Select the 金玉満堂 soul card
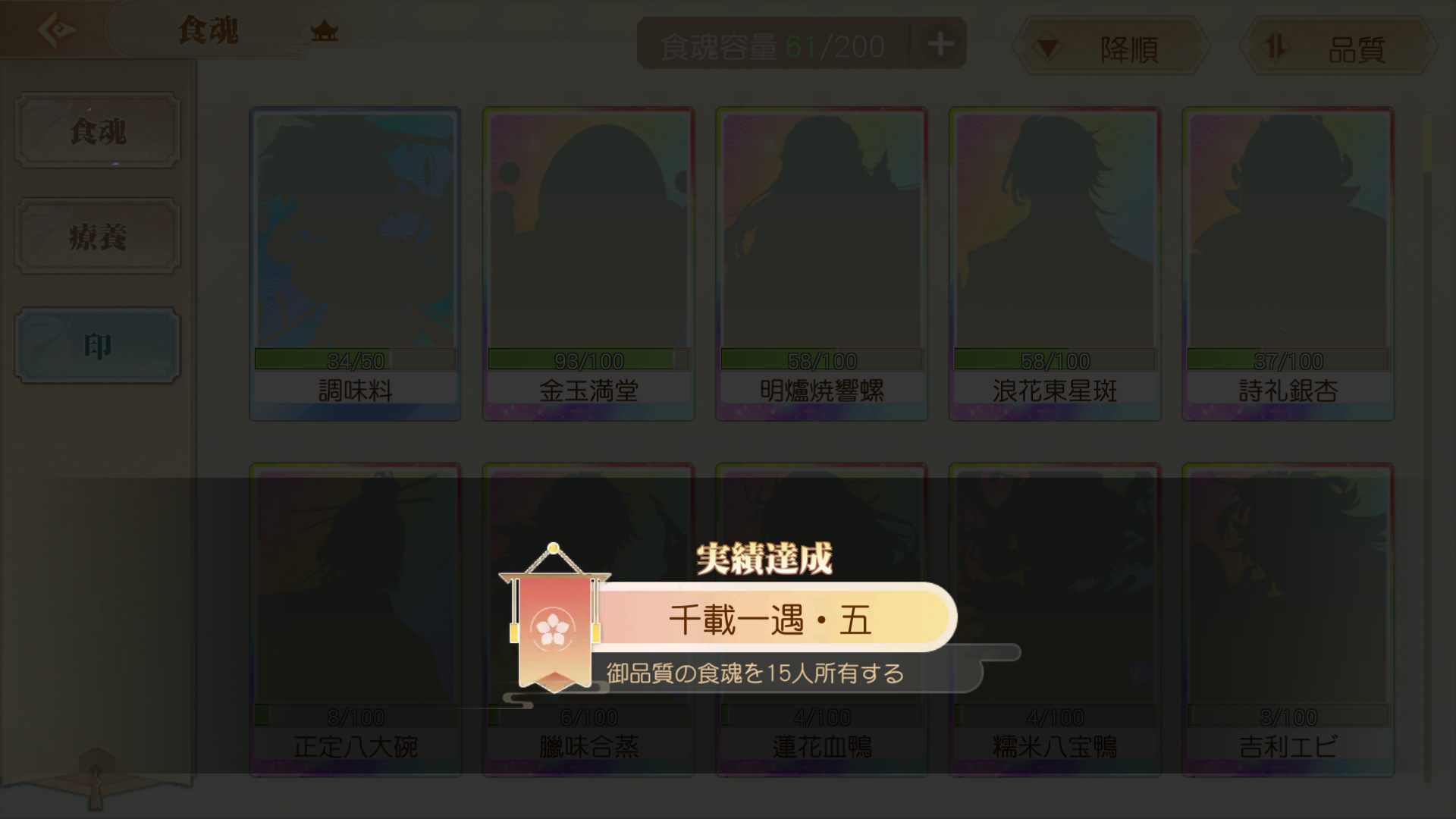The image size is (1456, 819). point(588,264)
